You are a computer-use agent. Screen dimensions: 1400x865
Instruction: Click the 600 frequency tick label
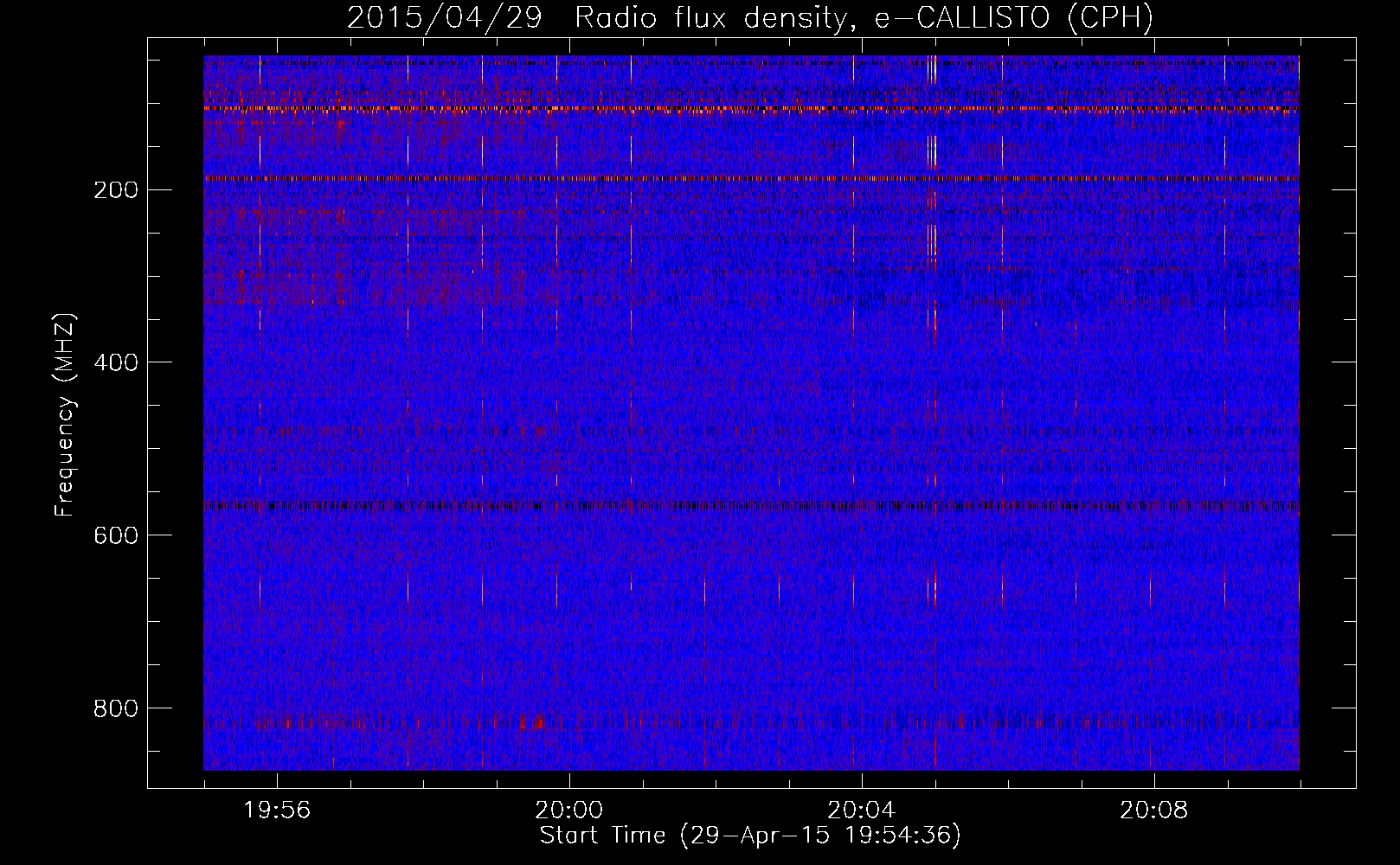tap(115, 535)
